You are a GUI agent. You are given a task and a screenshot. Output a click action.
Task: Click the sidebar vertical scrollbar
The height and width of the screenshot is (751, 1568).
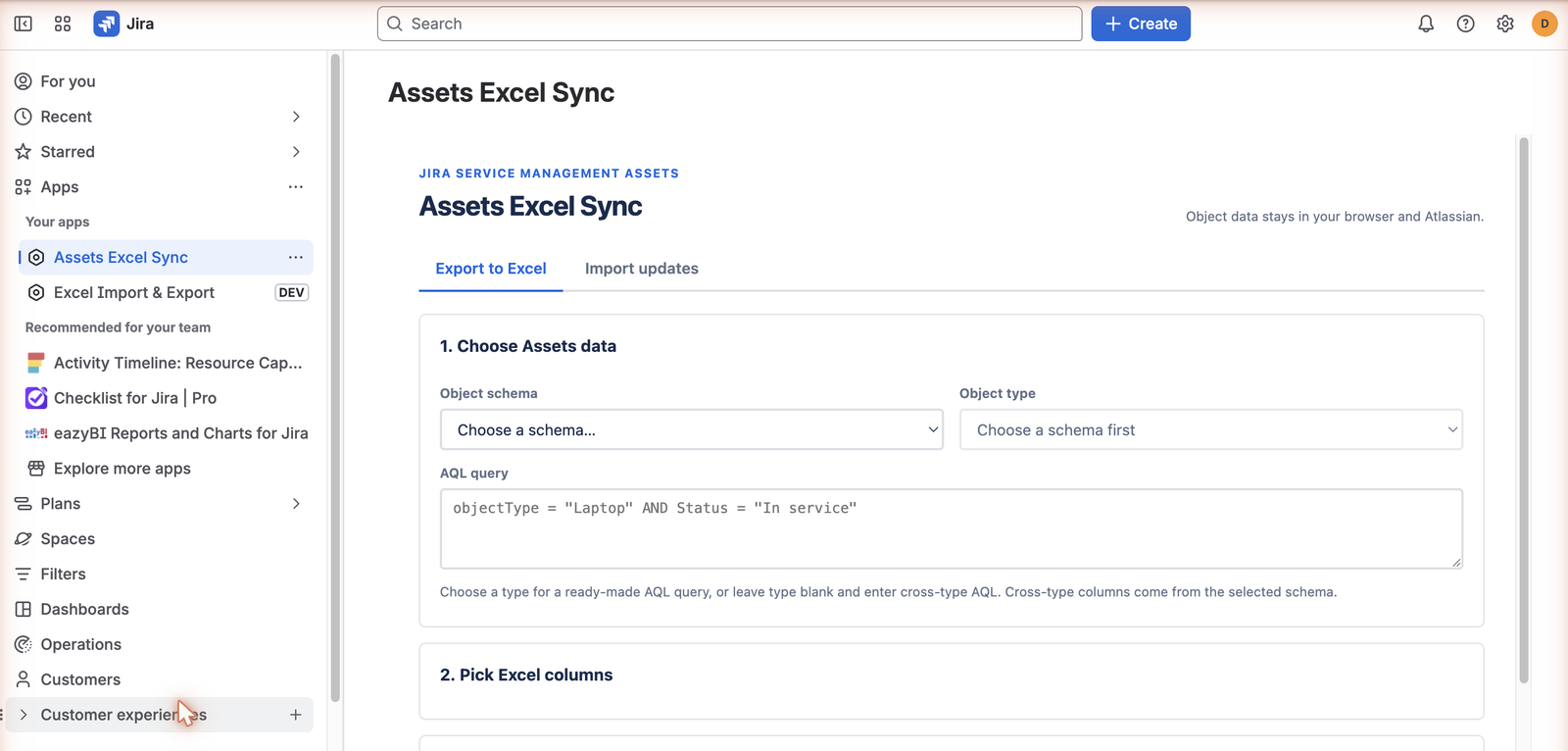(x=335, y=377)
